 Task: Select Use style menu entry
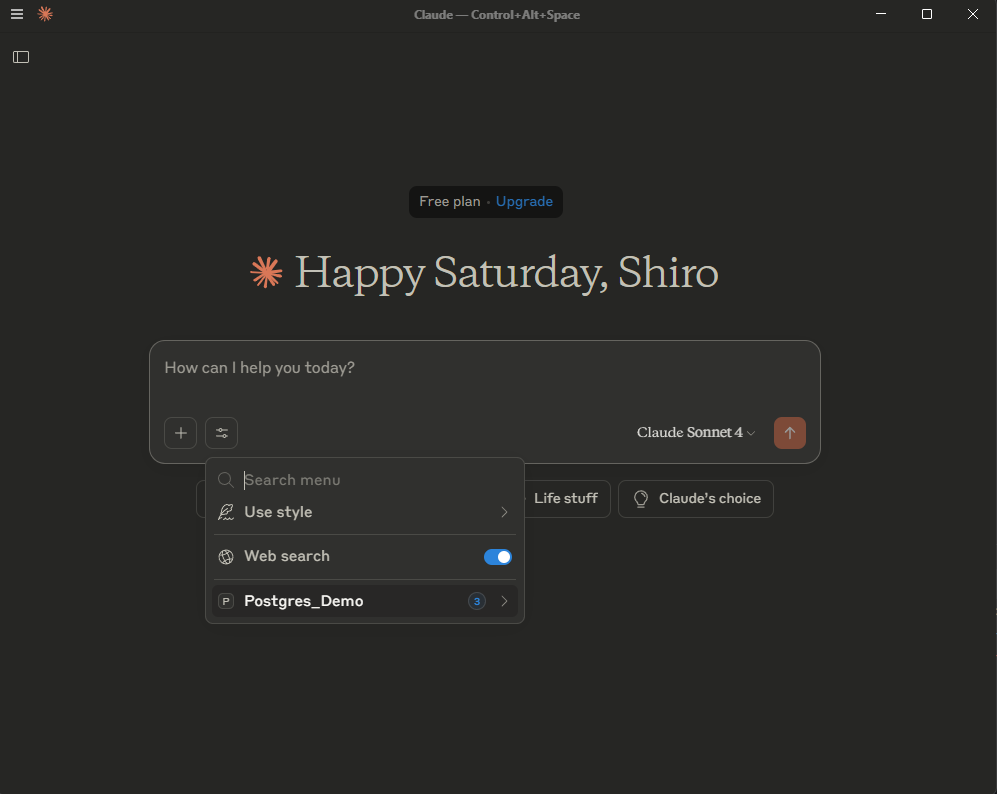tap(365, 512)
